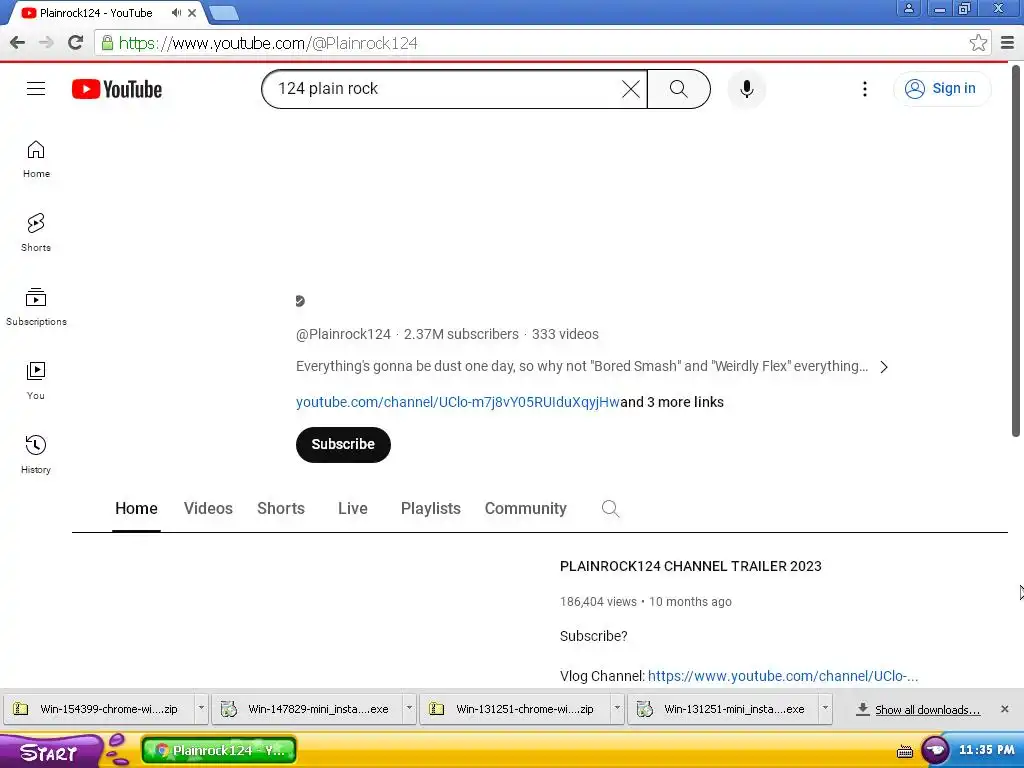The height and width of the screenshot is (768, 1024).
Task: Search the channel with the magnifier icon
Action: (x=610, y=508)
